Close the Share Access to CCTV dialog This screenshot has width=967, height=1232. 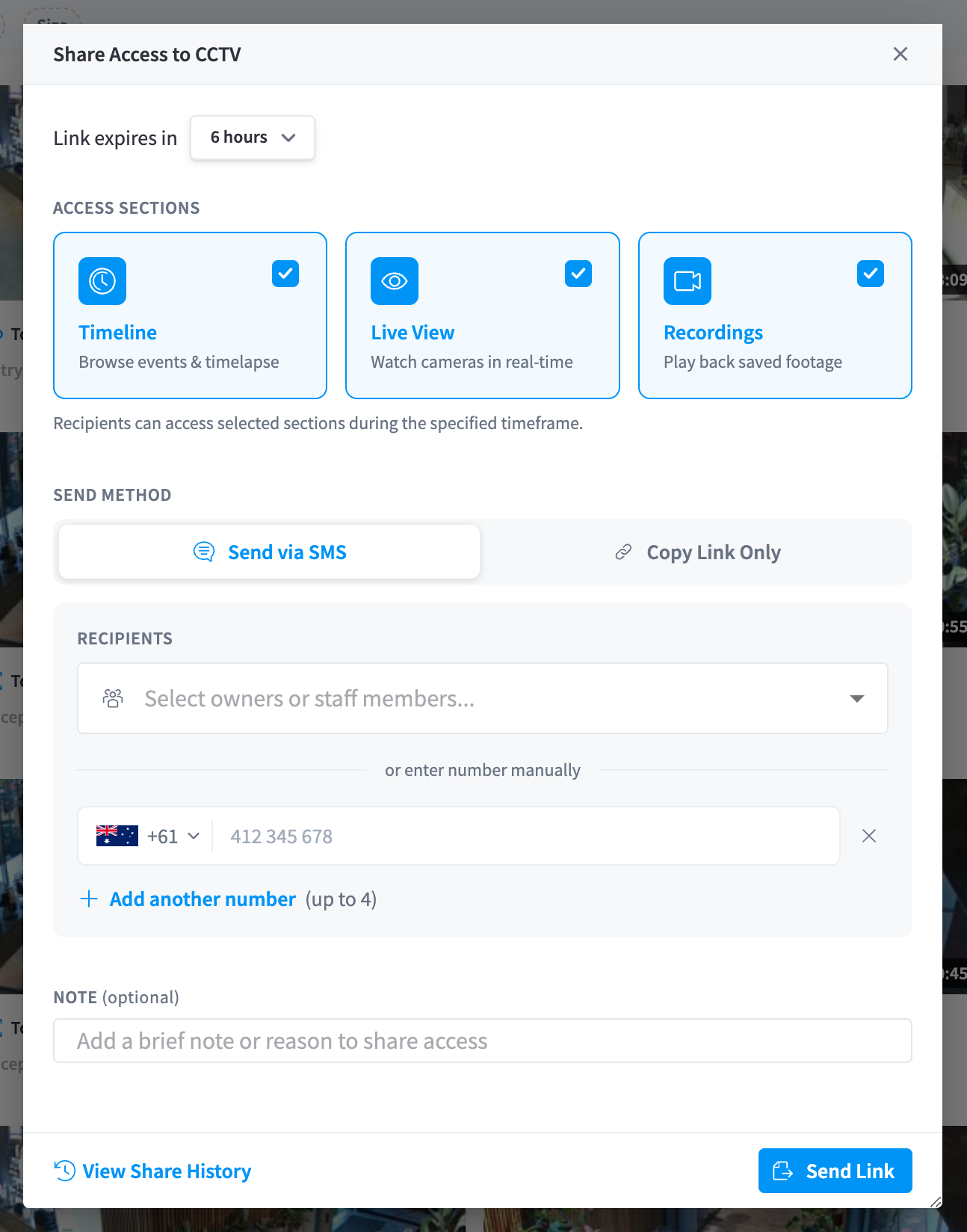pos(900,54)
